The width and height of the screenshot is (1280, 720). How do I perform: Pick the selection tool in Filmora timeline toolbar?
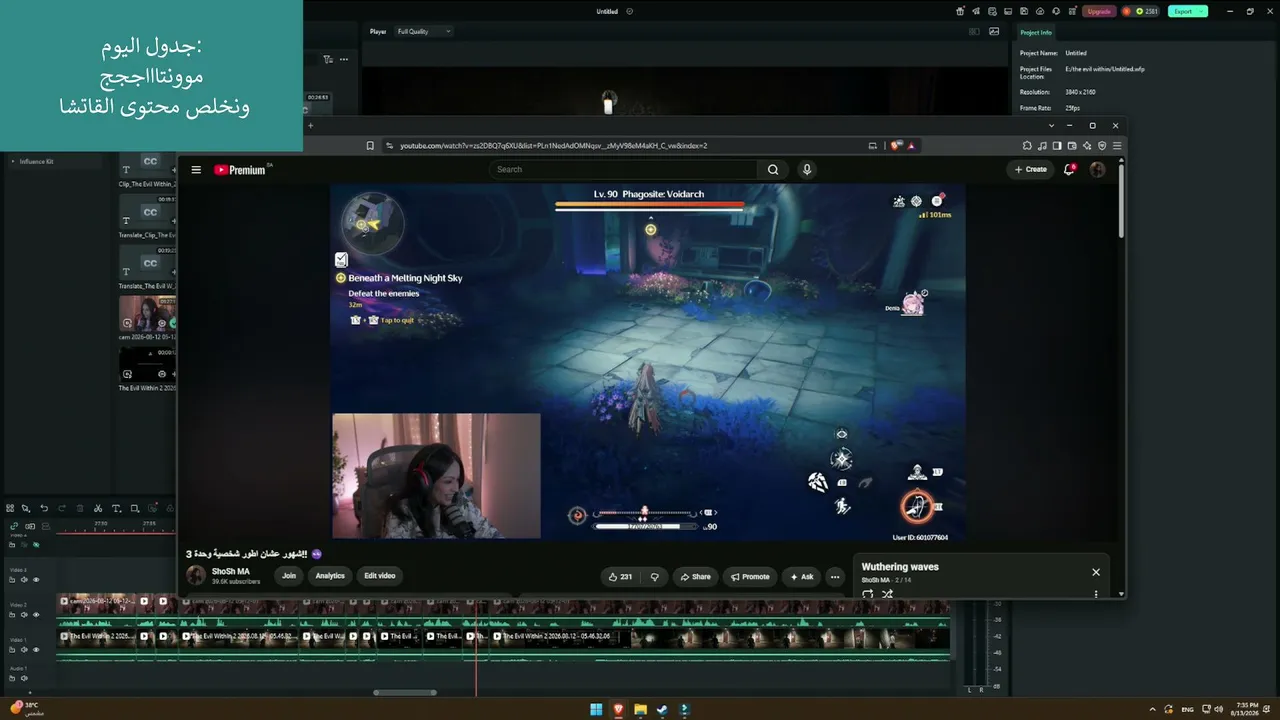coord(26,508)
